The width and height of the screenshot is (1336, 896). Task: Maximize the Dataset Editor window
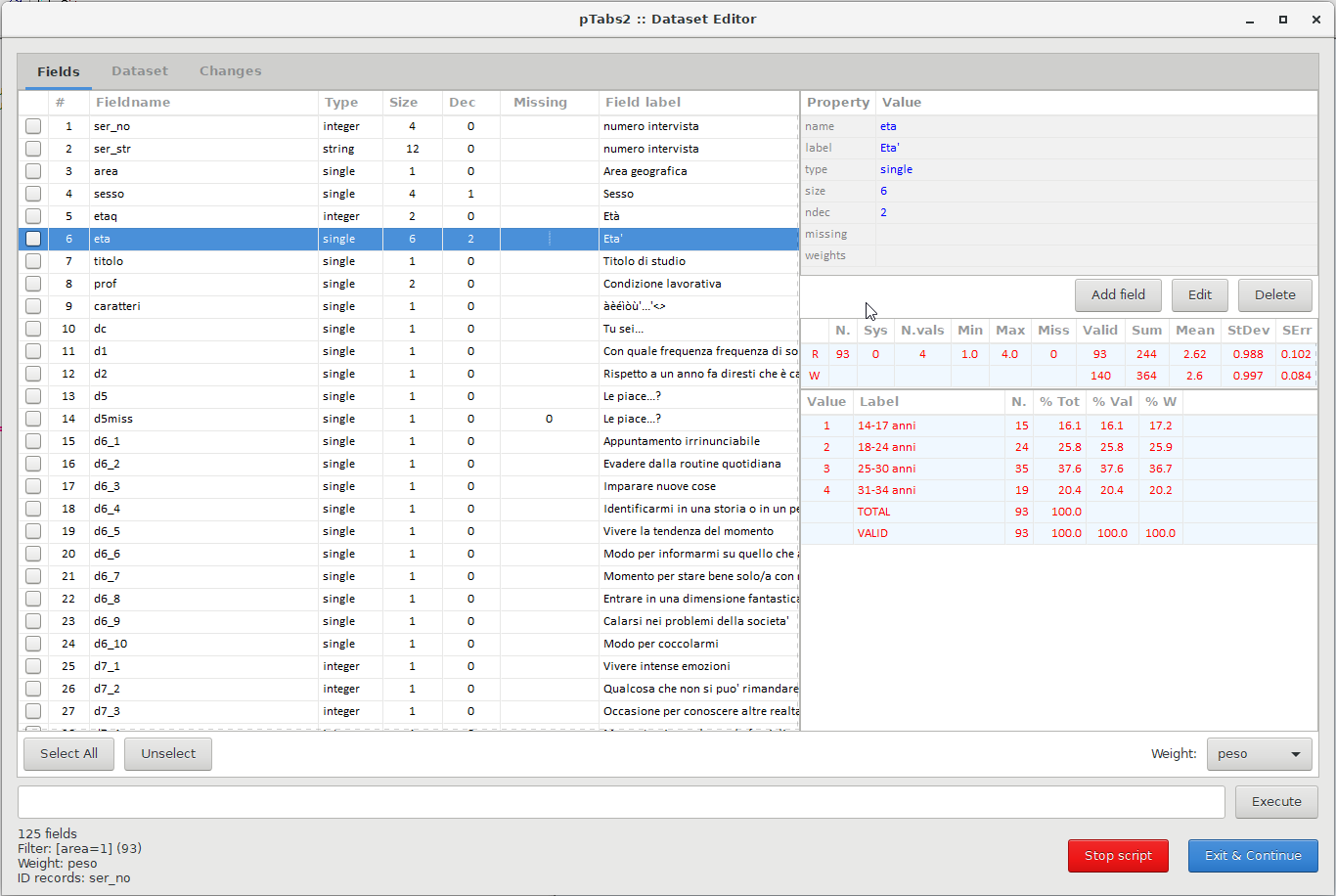point(1283,20)
